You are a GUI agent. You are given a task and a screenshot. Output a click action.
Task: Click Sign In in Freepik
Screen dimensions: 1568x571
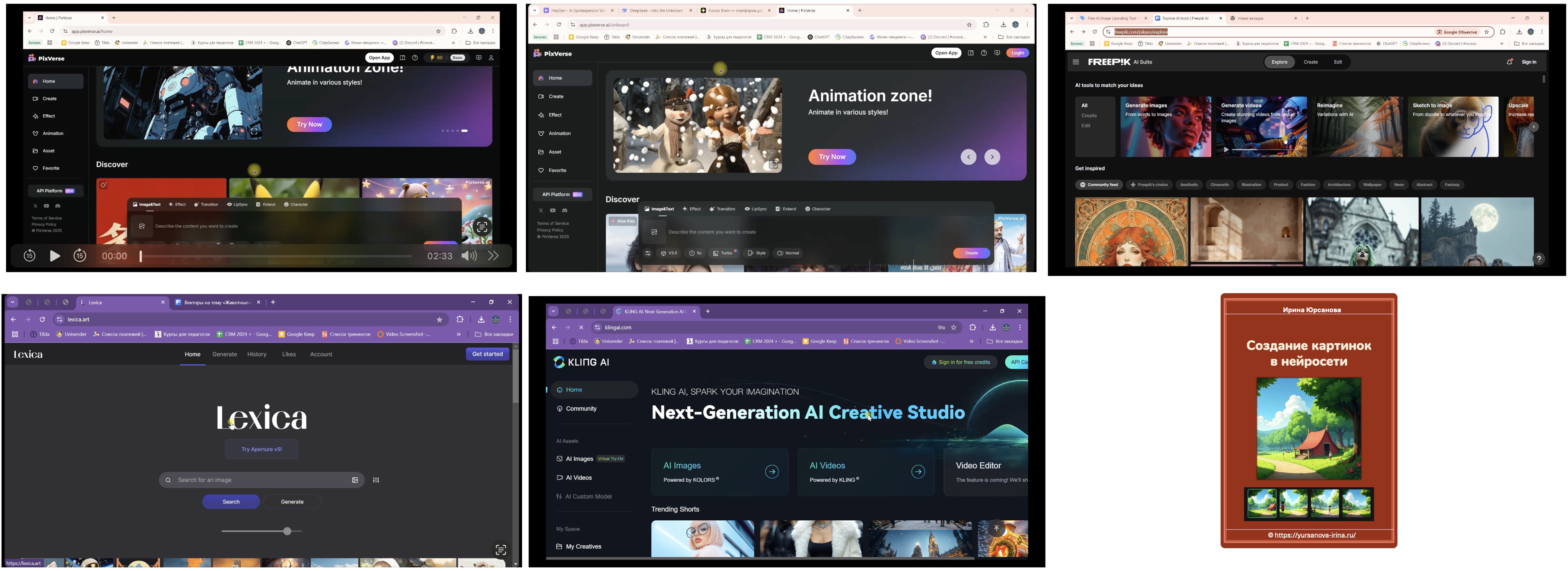[1529, 62]
